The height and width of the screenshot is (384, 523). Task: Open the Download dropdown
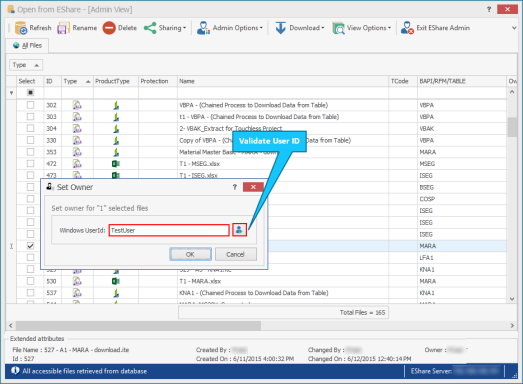tap(323, 28)
